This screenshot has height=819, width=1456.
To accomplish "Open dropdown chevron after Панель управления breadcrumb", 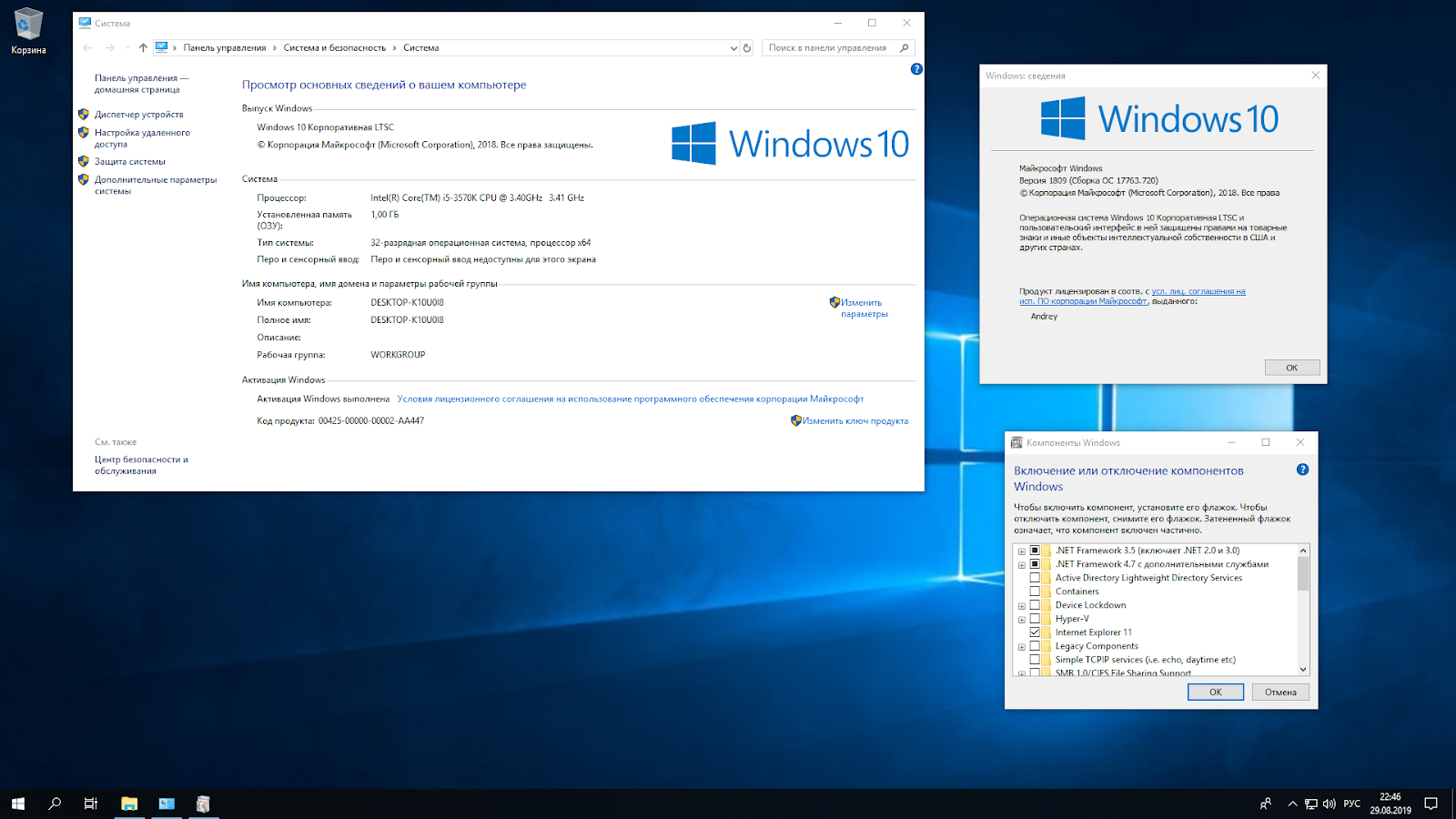I will [x=275, y=48].
